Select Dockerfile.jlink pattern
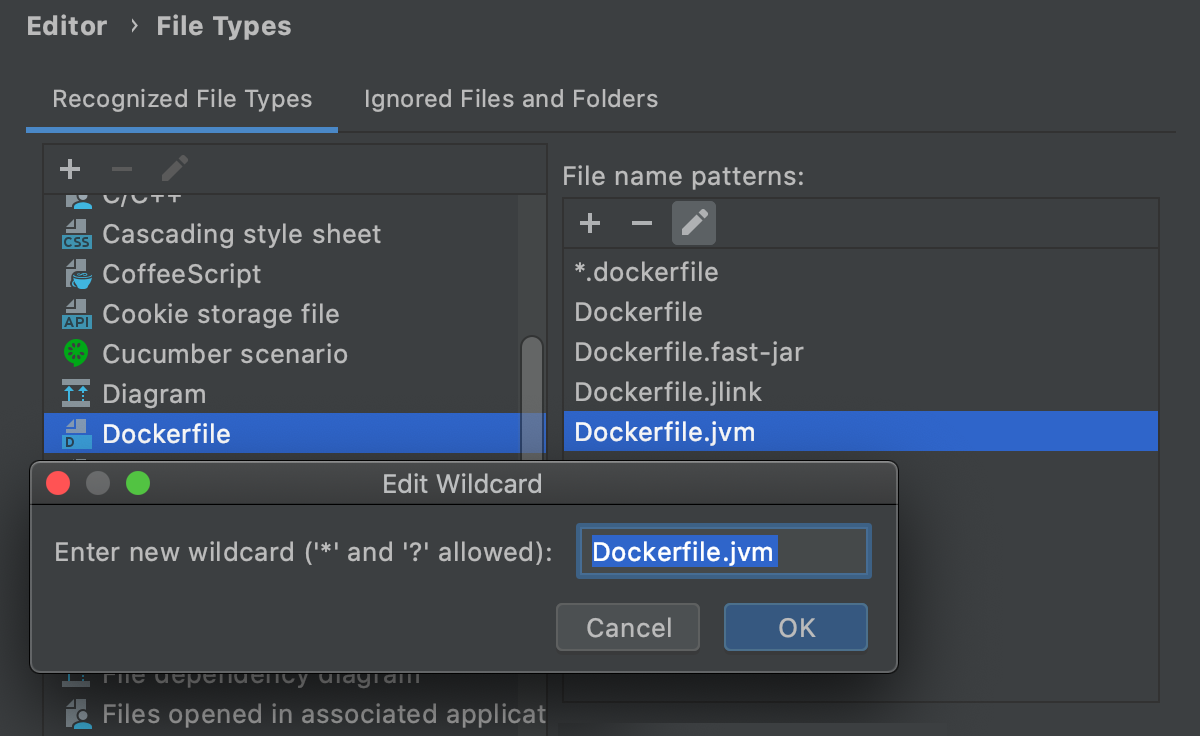1200x736 pixels. point(668,392)
